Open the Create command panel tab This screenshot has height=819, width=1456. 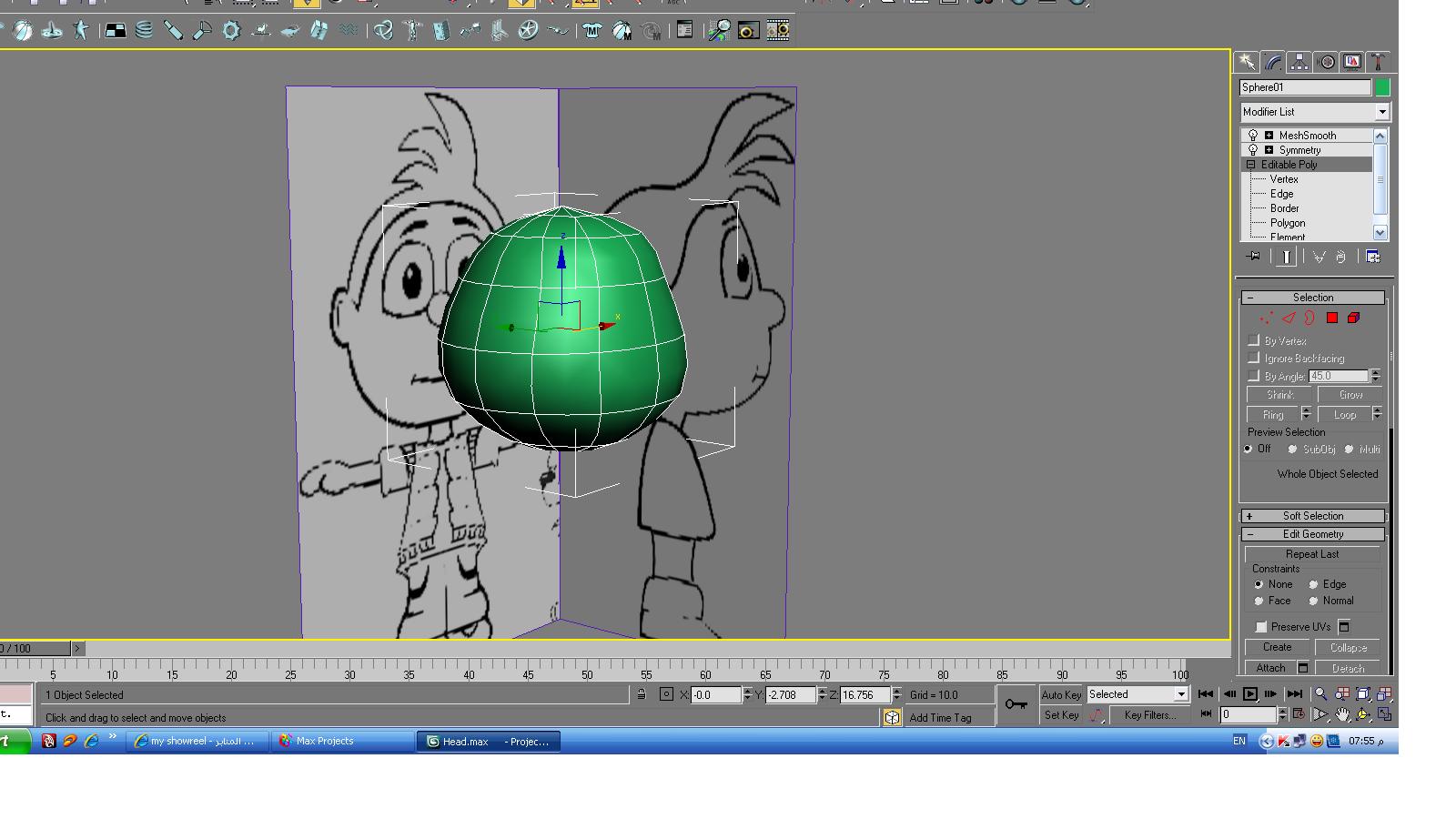(x=1247, y=62)
